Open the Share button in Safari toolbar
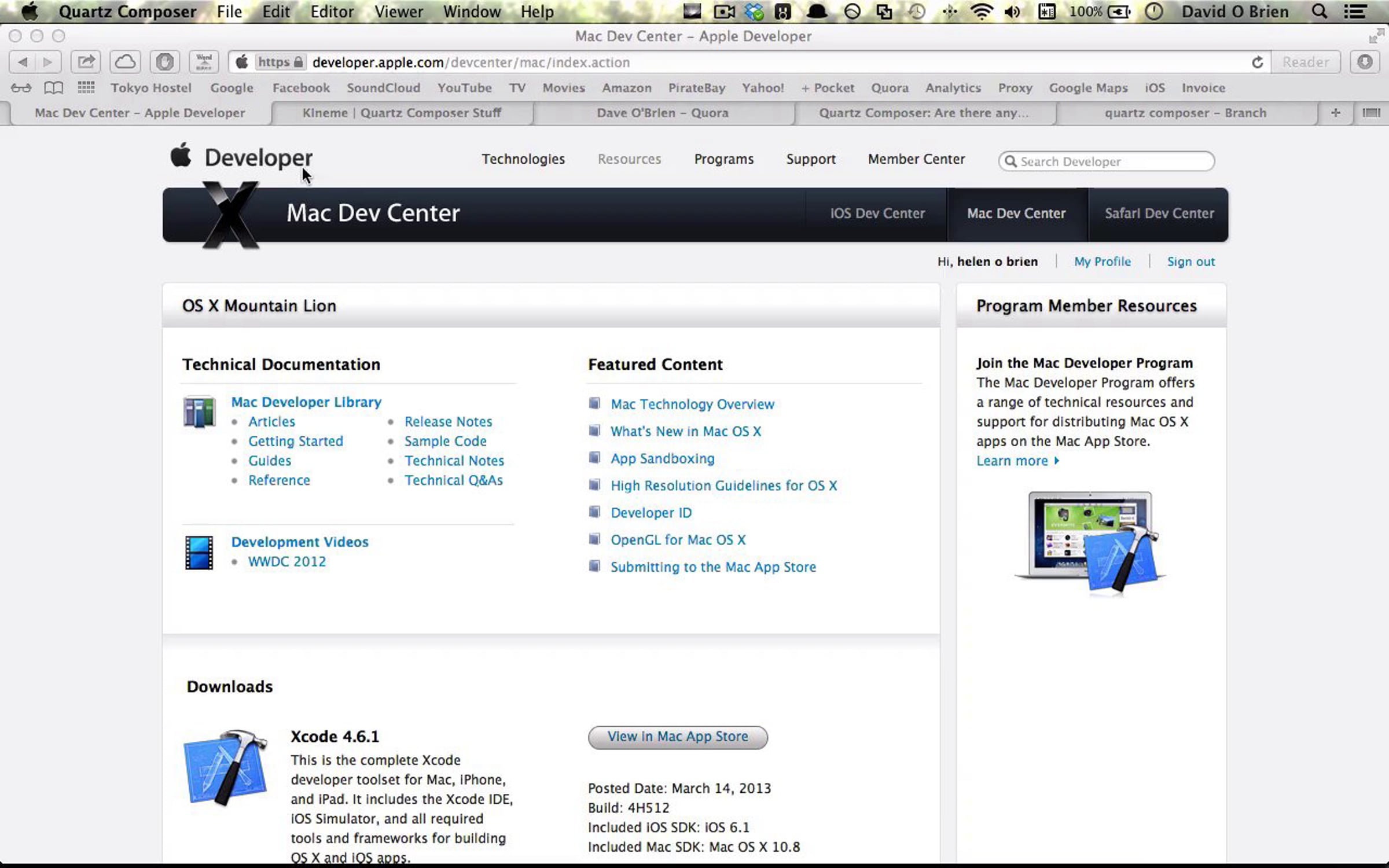 [86, 62]
